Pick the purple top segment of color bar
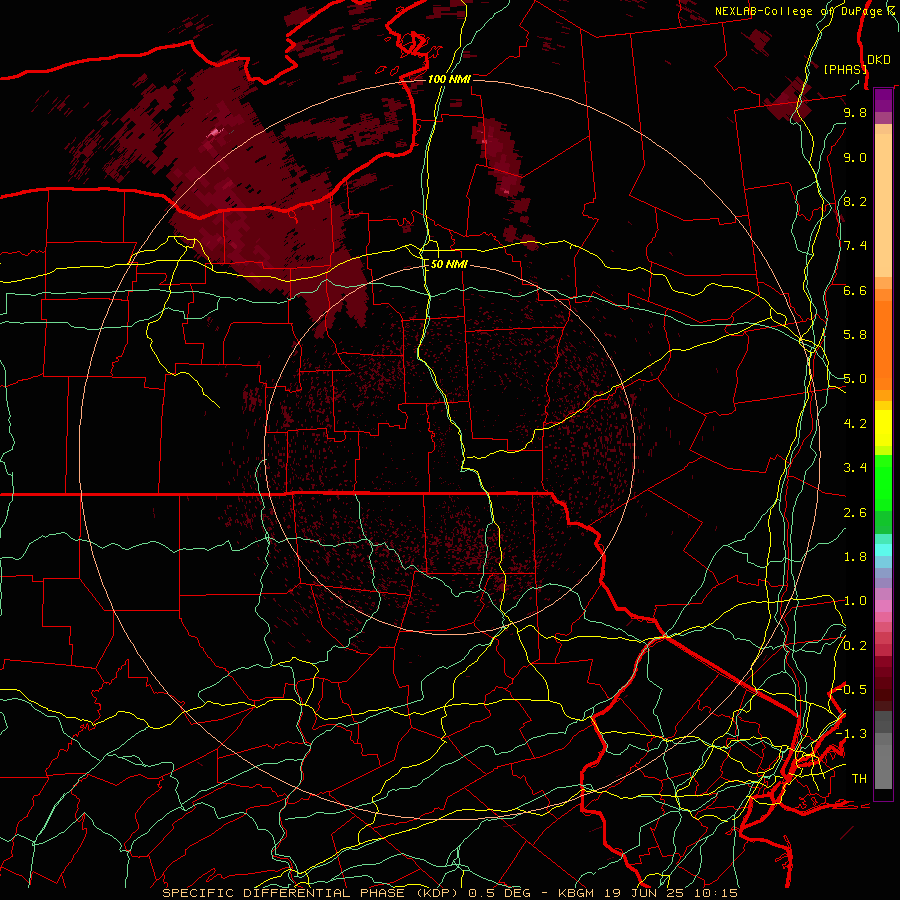This screenshot has width=900, height=900. (883, 100)
